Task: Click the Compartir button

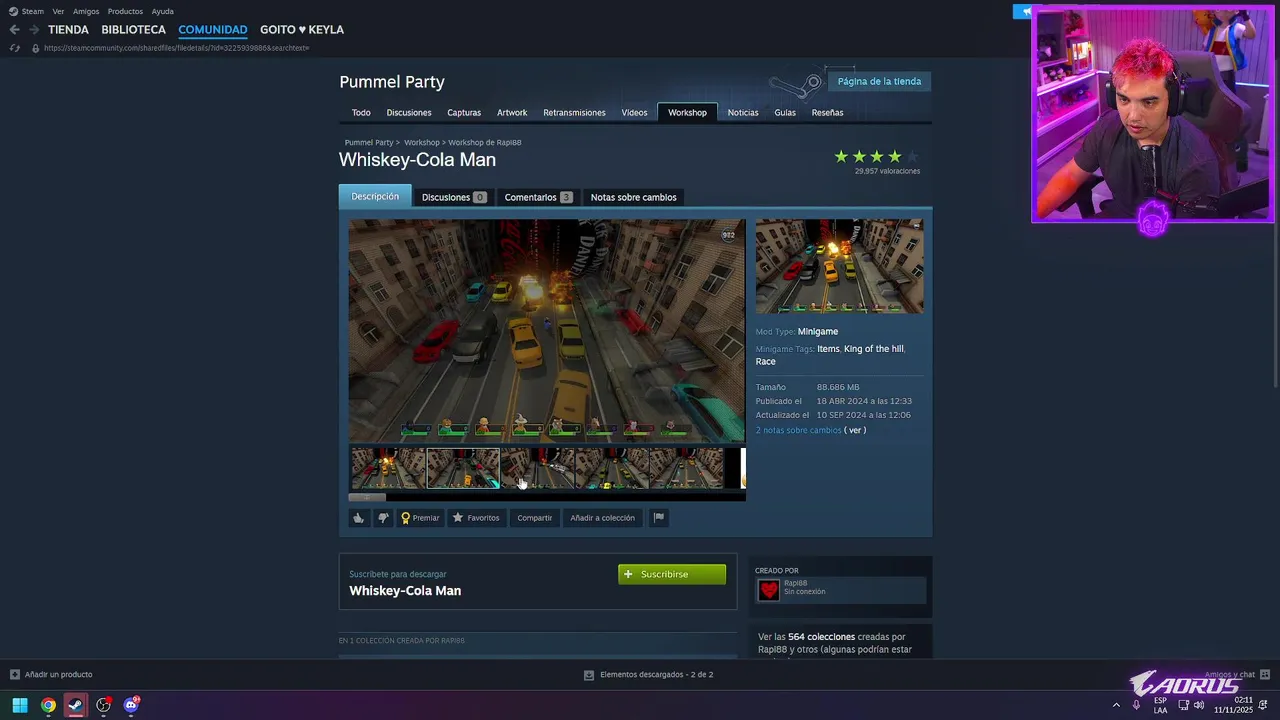Action: coord(535,518)
